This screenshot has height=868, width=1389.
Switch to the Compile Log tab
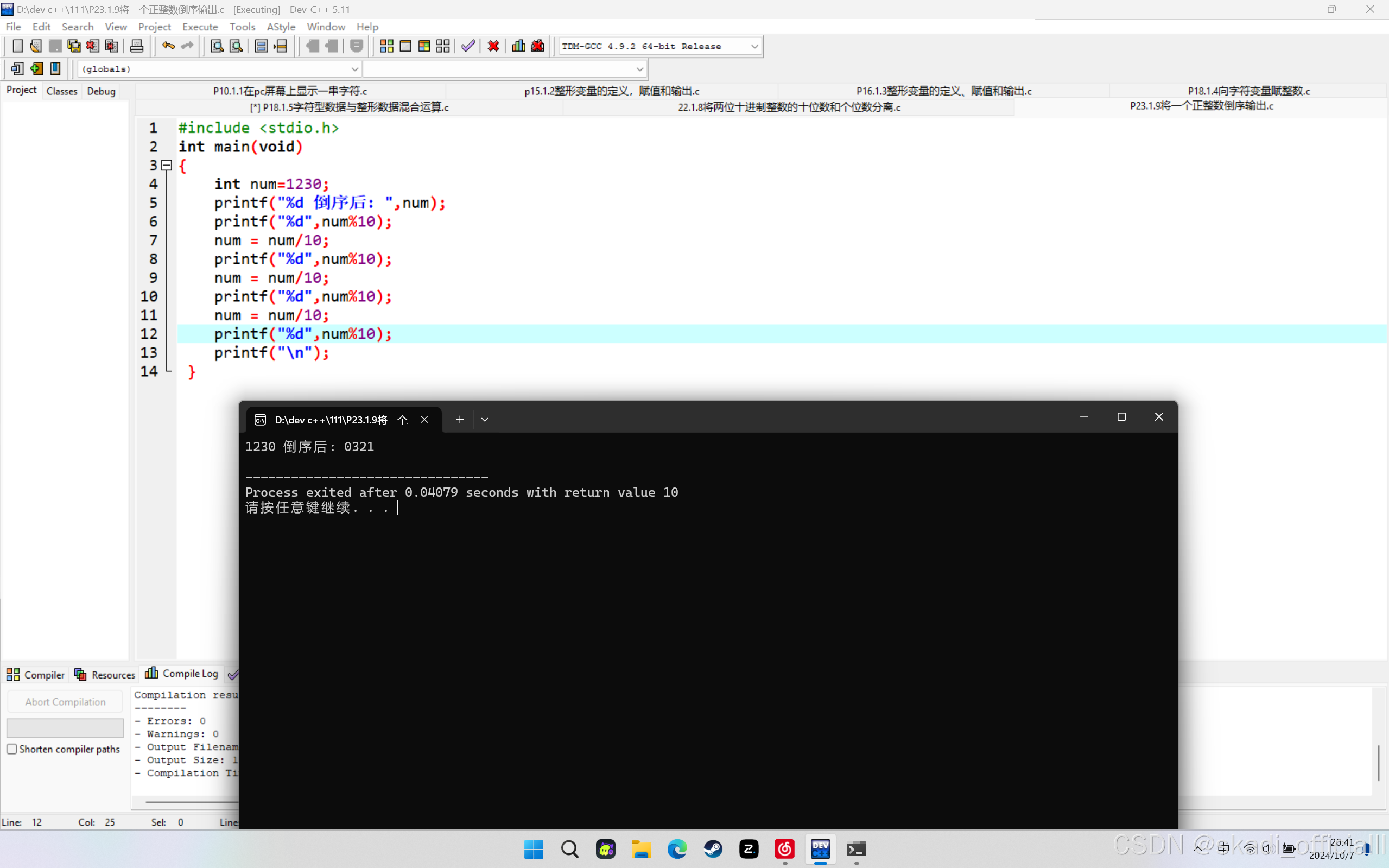pyautogui.click(x=182, y=674)
